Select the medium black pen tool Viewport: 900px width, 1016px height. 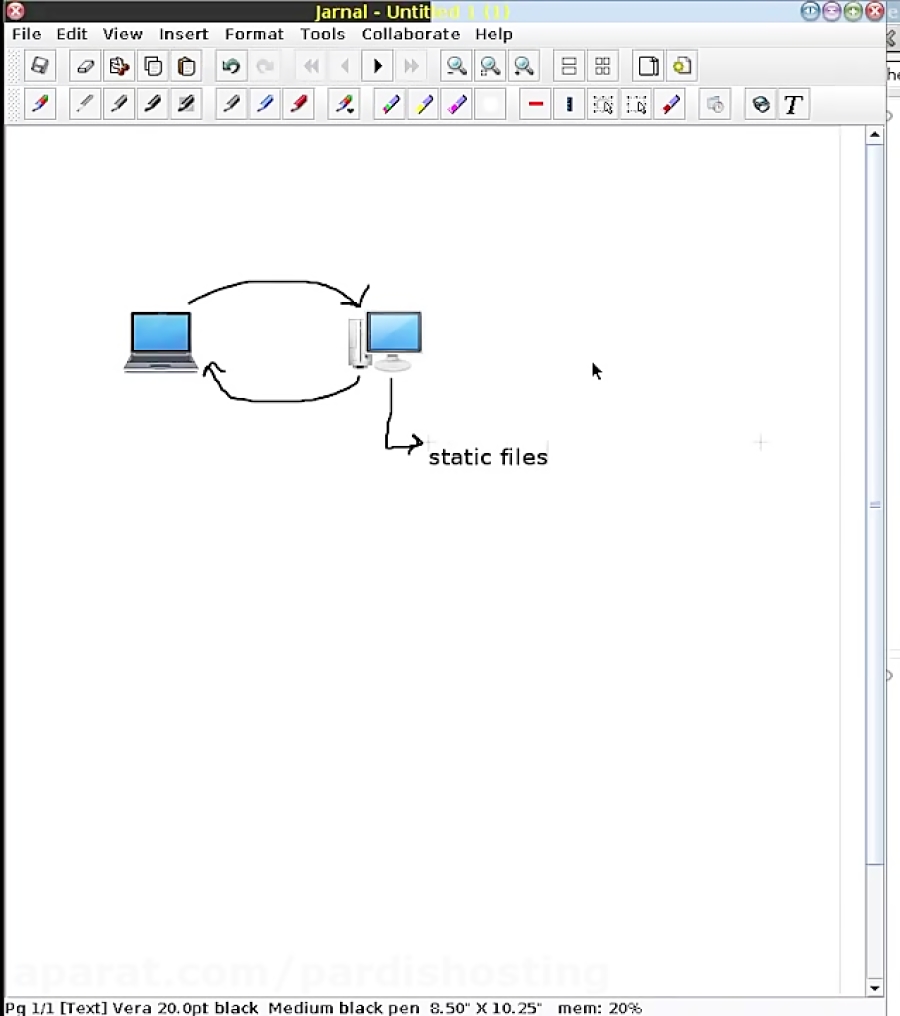(x=119, y=103)
